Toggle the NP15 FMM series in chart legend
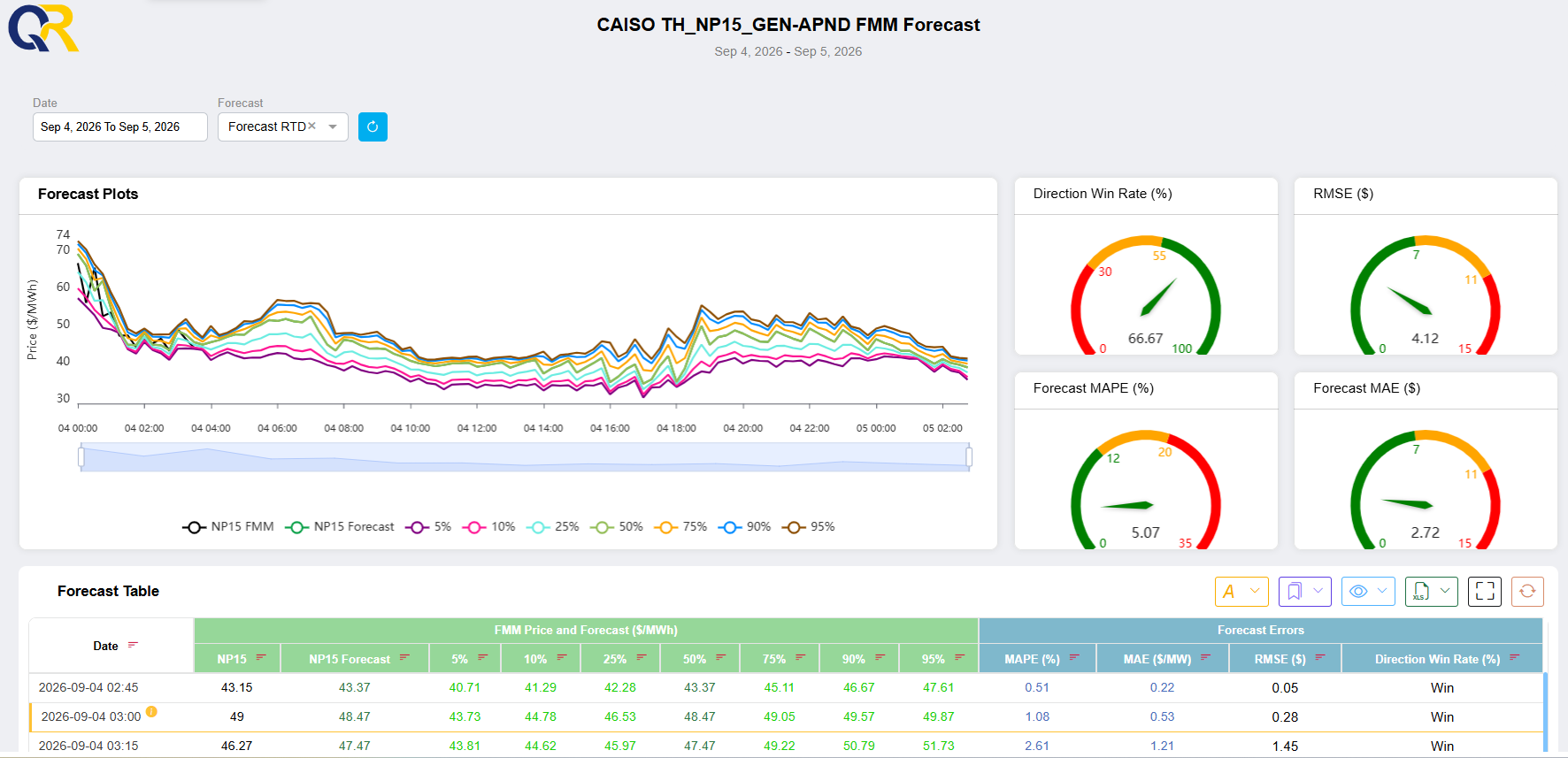The width and height of the screenshot is (1568, 758). [228, 527]
